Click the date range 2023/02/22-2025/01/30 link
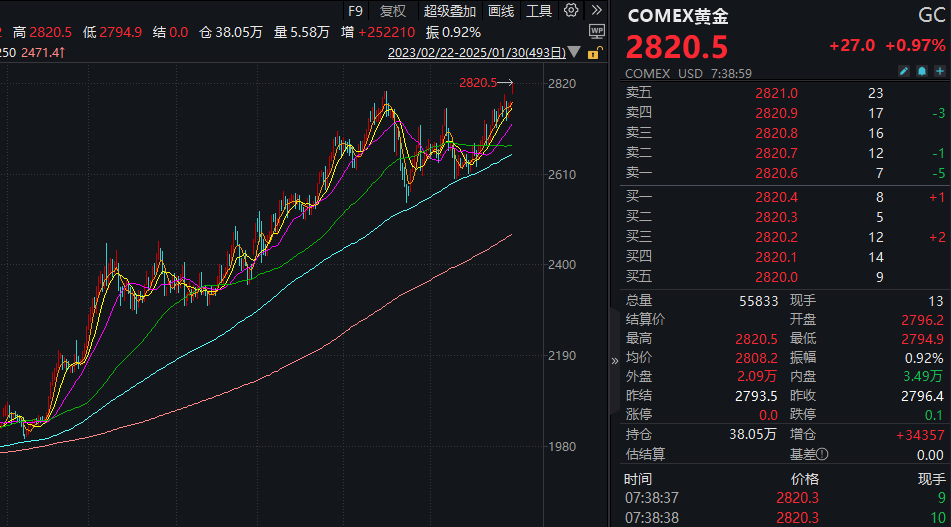Viewport: 951px width, 527px height. [476, 53]
